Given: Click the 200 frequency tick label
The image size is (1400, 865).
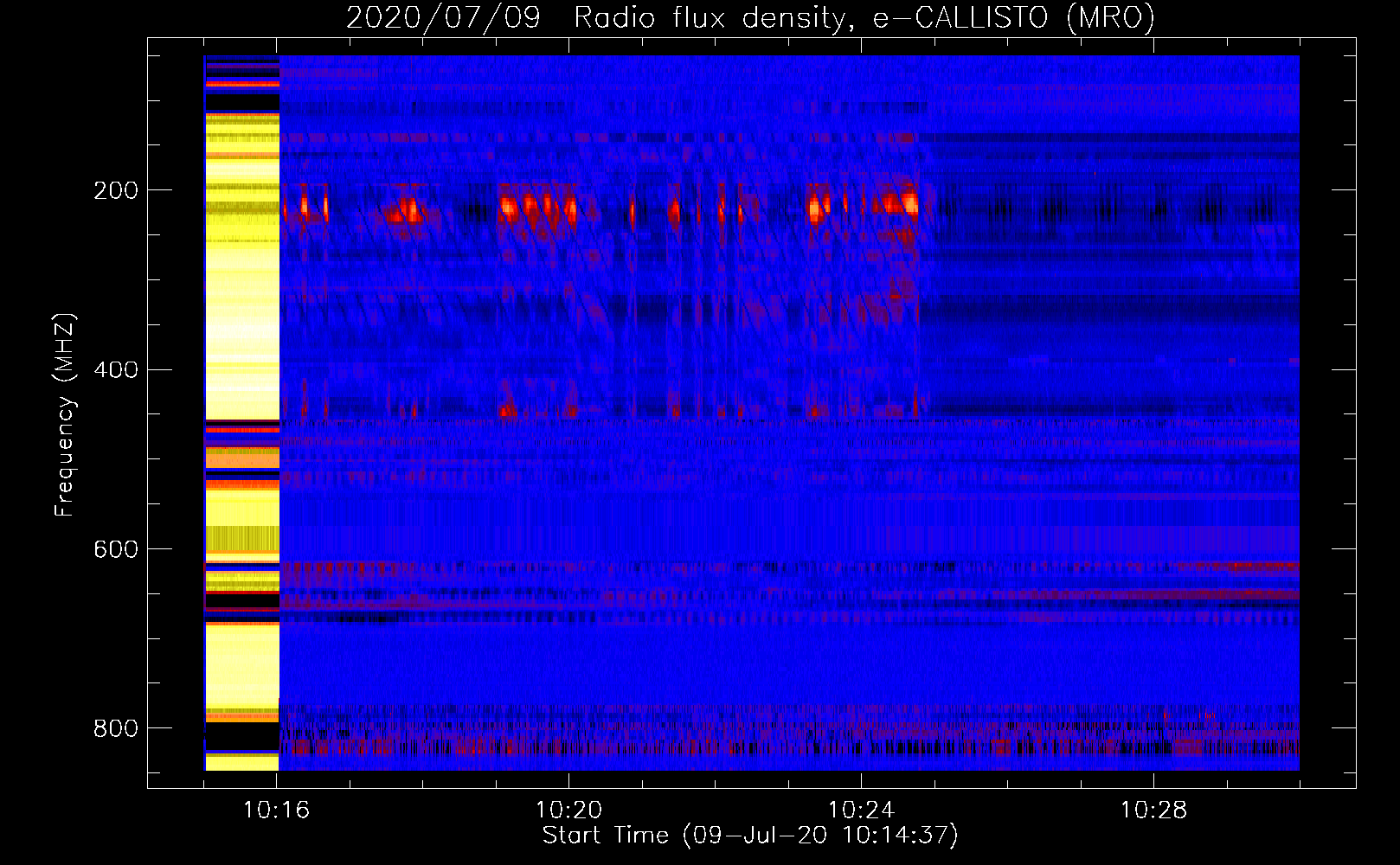Looking at the screenshot, I should click(x=116, y=190).
